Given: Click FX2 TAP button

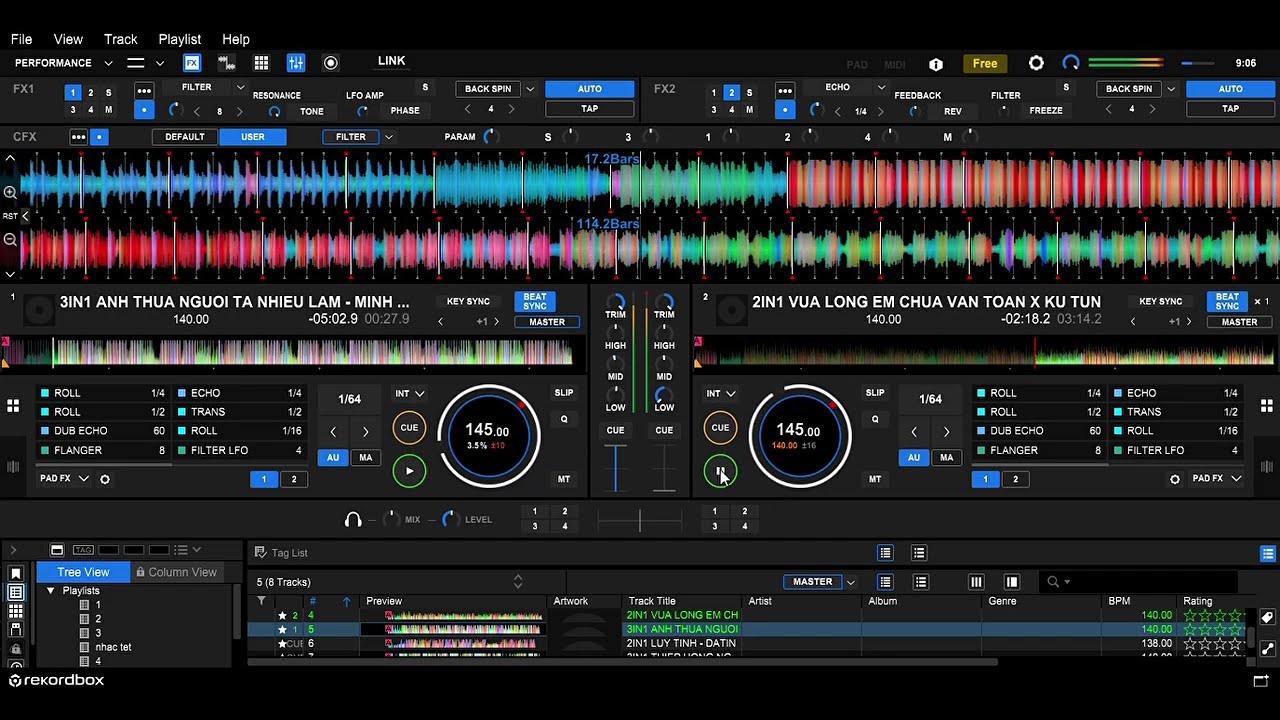Looking at the screenshot, I should pyautogui.click(x=1230, y=109).
